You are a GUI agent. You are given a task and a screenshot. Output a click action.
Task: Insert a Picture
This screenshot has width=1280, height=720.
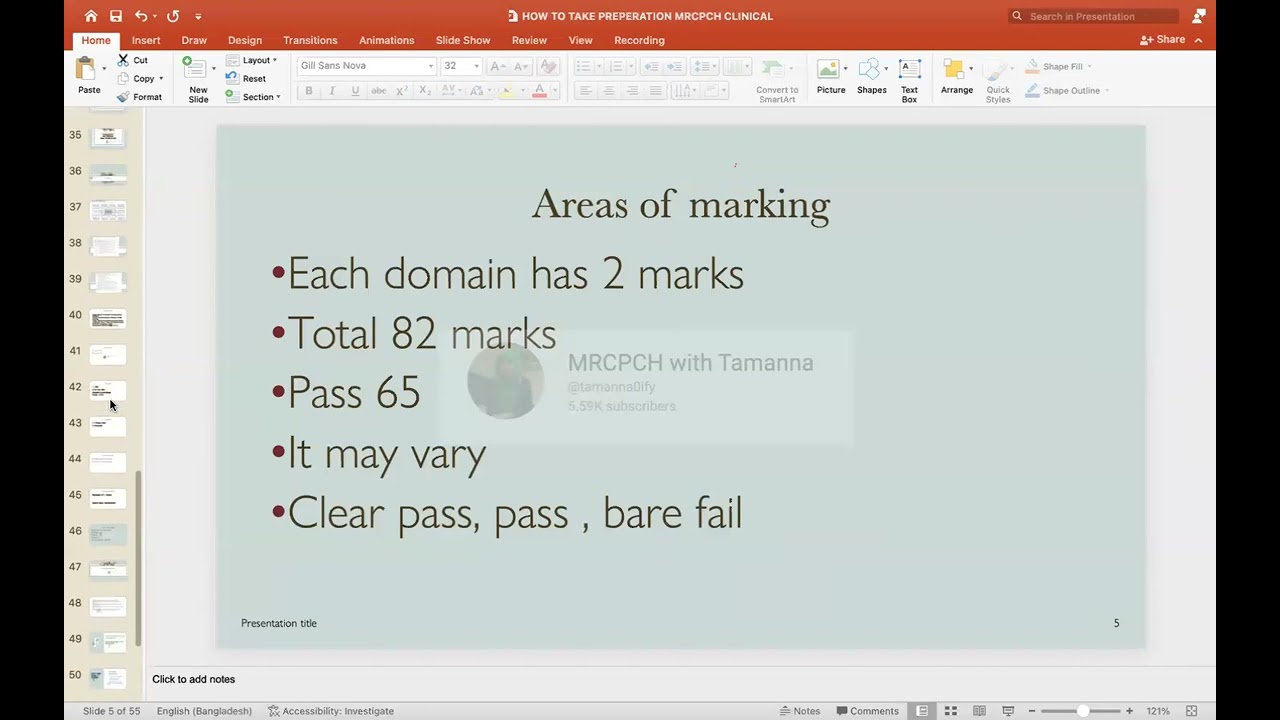pos(830,78)
